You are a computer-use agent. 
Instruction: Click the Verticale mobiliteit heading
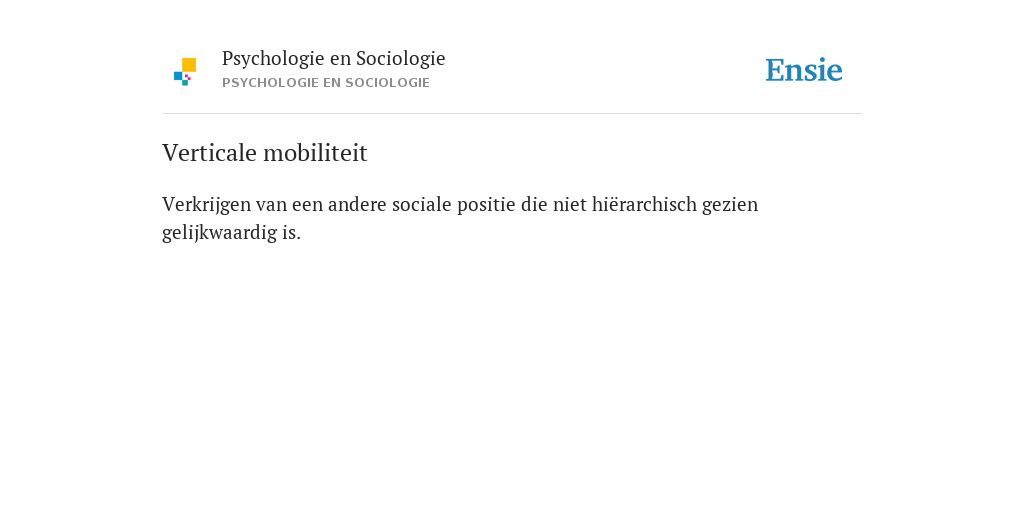click(264, 153)
